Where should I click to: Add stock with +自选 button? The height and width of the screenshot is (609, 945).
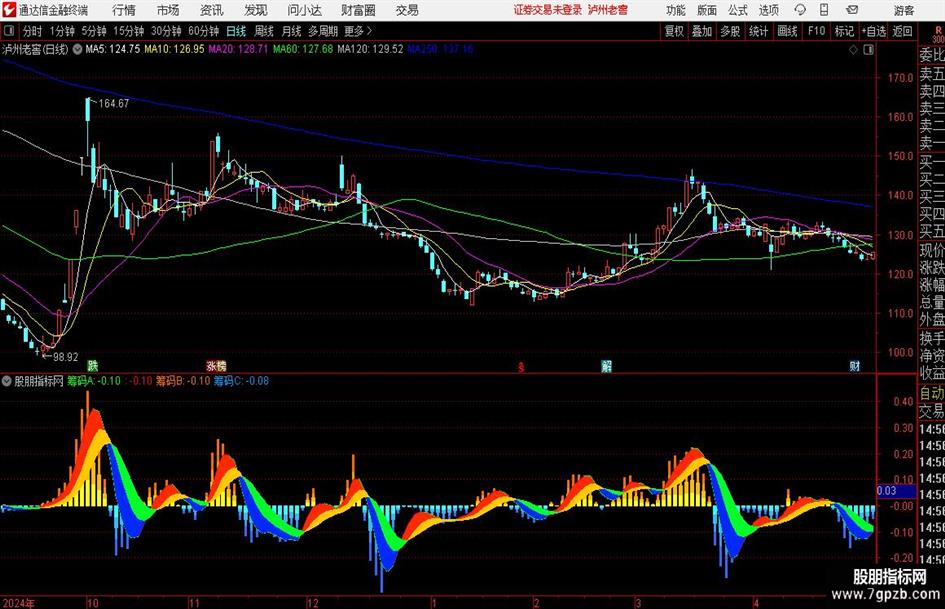(873, 31)
